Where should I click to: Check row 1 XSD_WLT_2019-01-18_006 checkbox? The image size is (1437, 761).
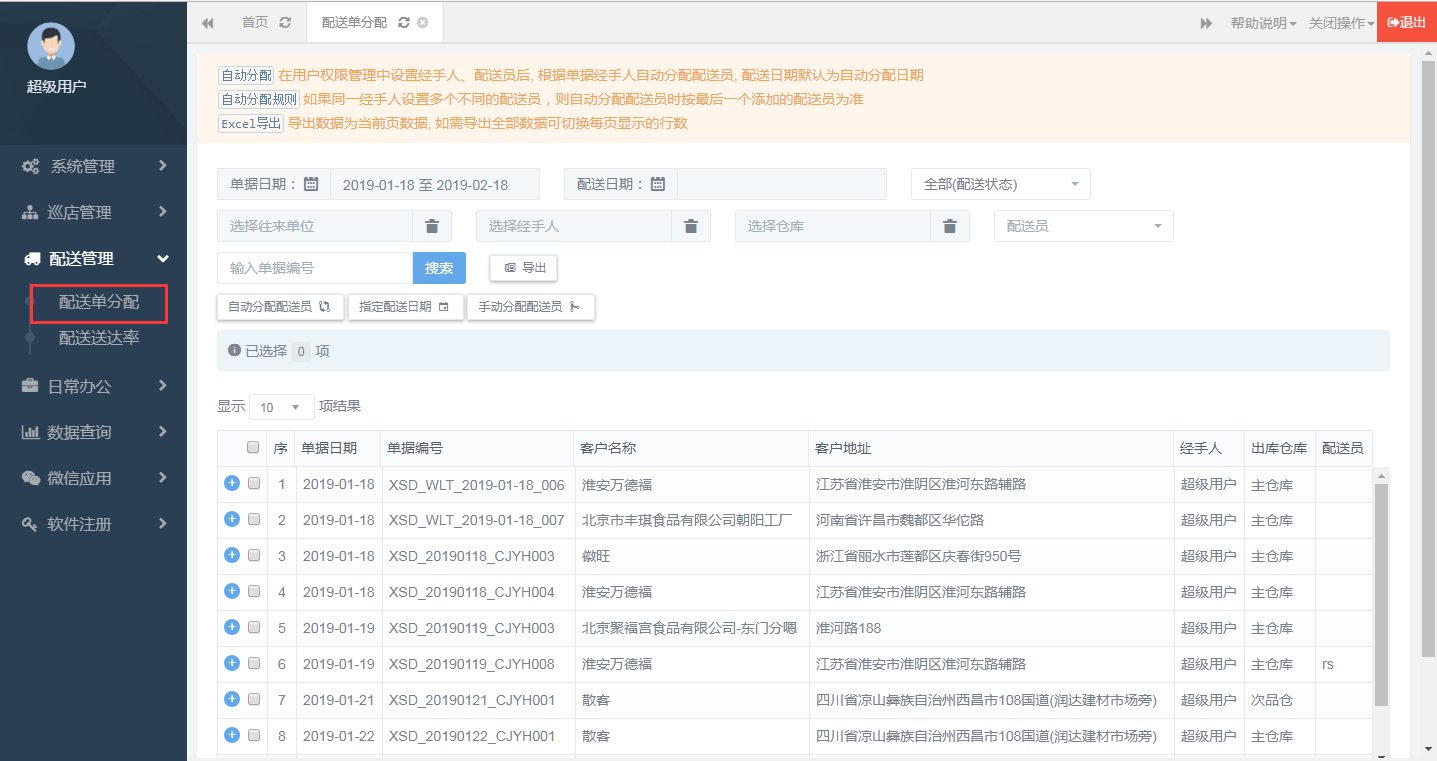[254, 483]
